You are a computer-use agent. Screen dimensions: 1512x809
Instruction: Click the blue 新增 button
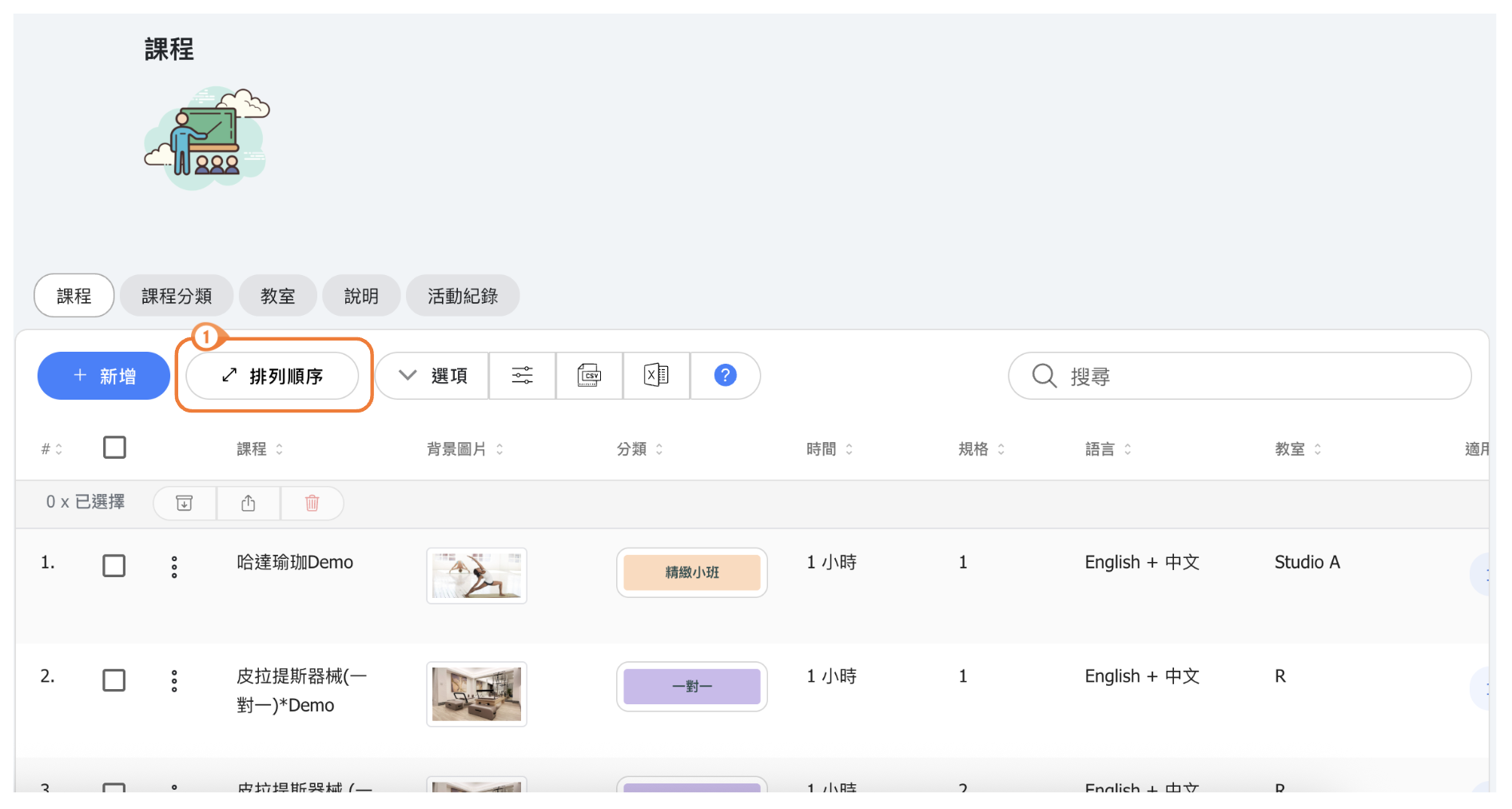pyautogui.click(x=104, y=376)
